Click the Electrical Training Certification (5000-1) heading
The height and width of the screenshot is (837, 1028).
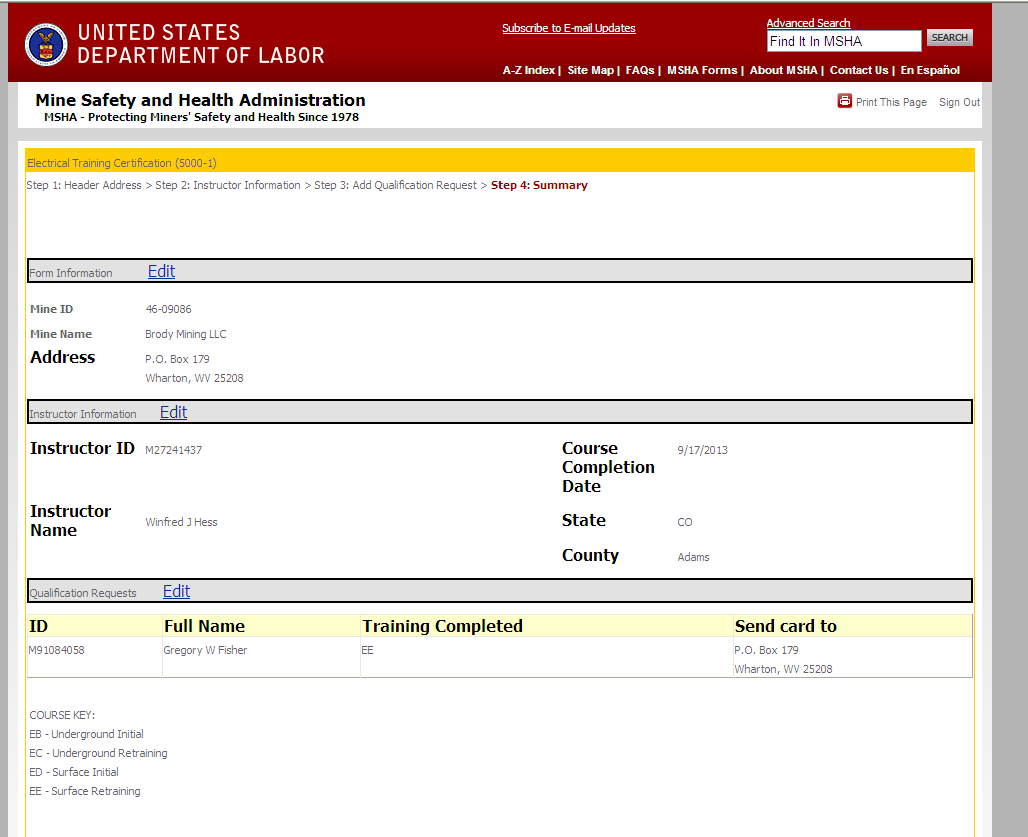(x=122, y=163)
